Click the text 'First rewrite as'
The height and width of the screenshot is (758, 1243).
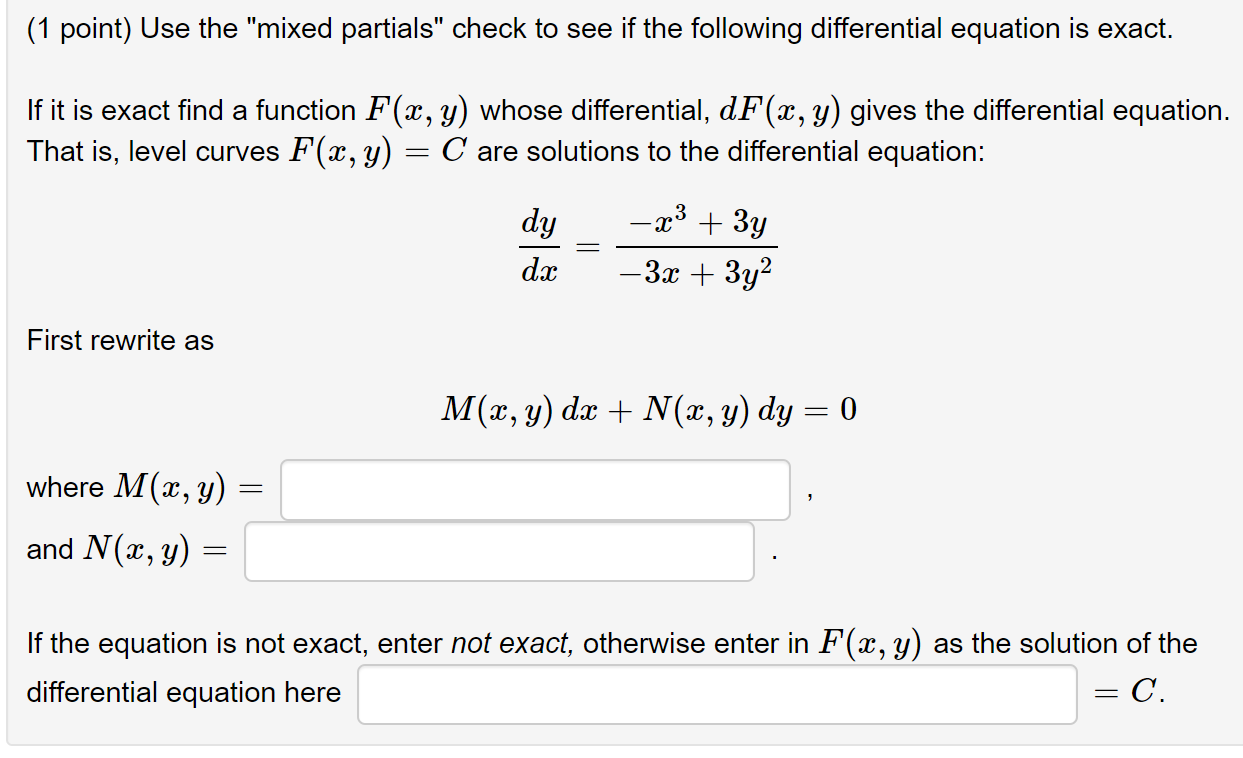coord(119,340)
